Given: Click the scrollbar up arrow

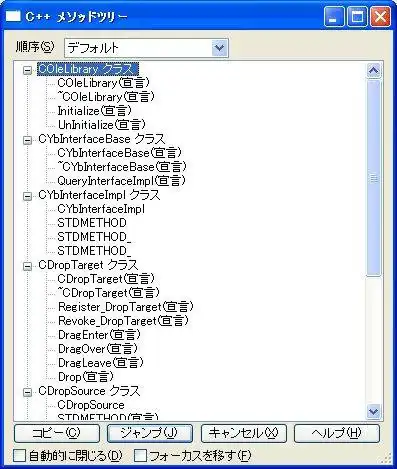Looking at the screenshot, I should (x=373, y=70).
